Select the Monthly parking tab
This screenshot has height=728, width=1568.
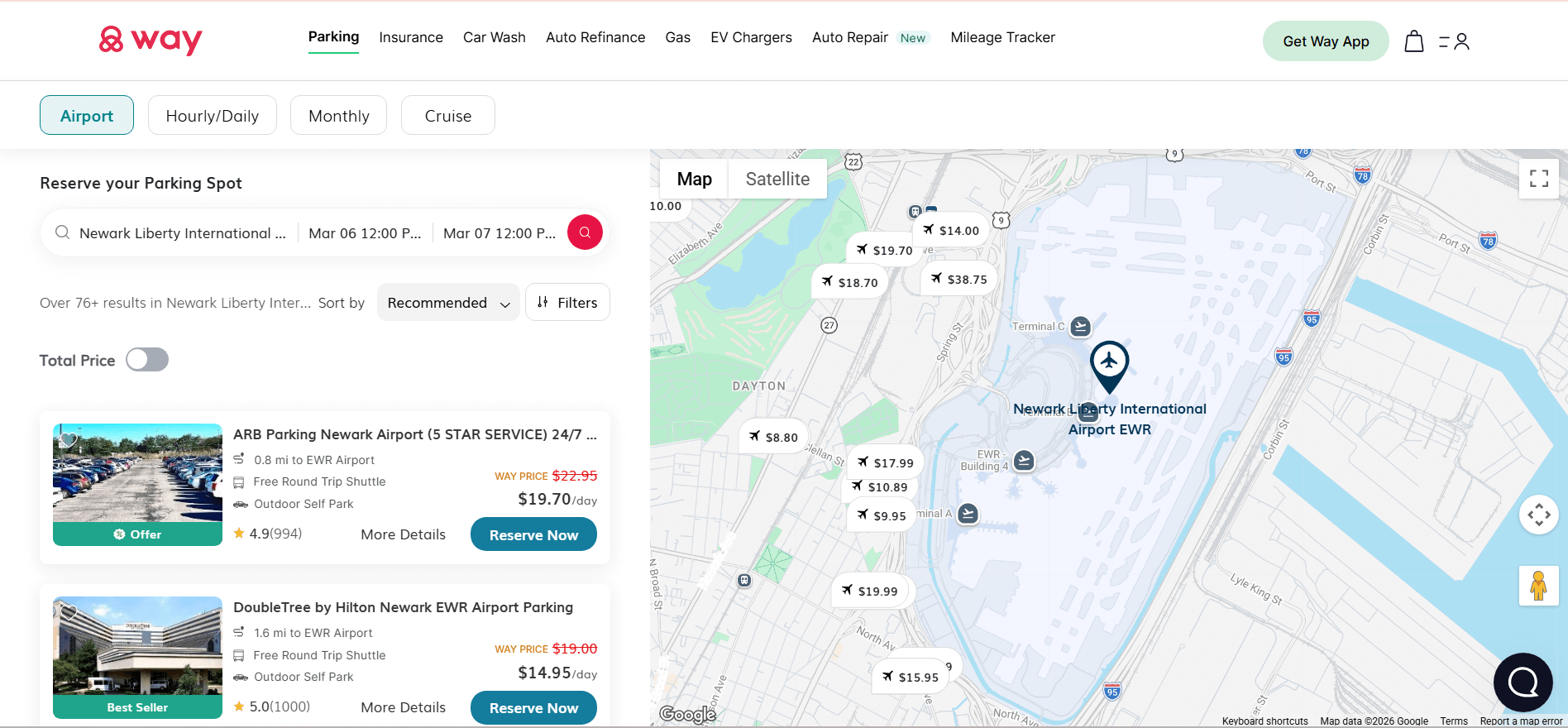click(x=339, y=116)
